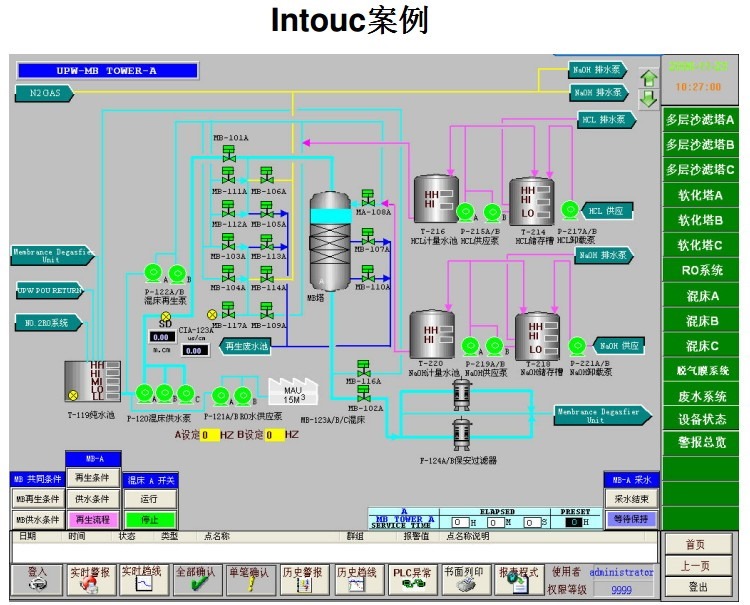Click the P-217A/B HCL unloading pump
This screenshot has width=750, height=605.
[569, 210]
